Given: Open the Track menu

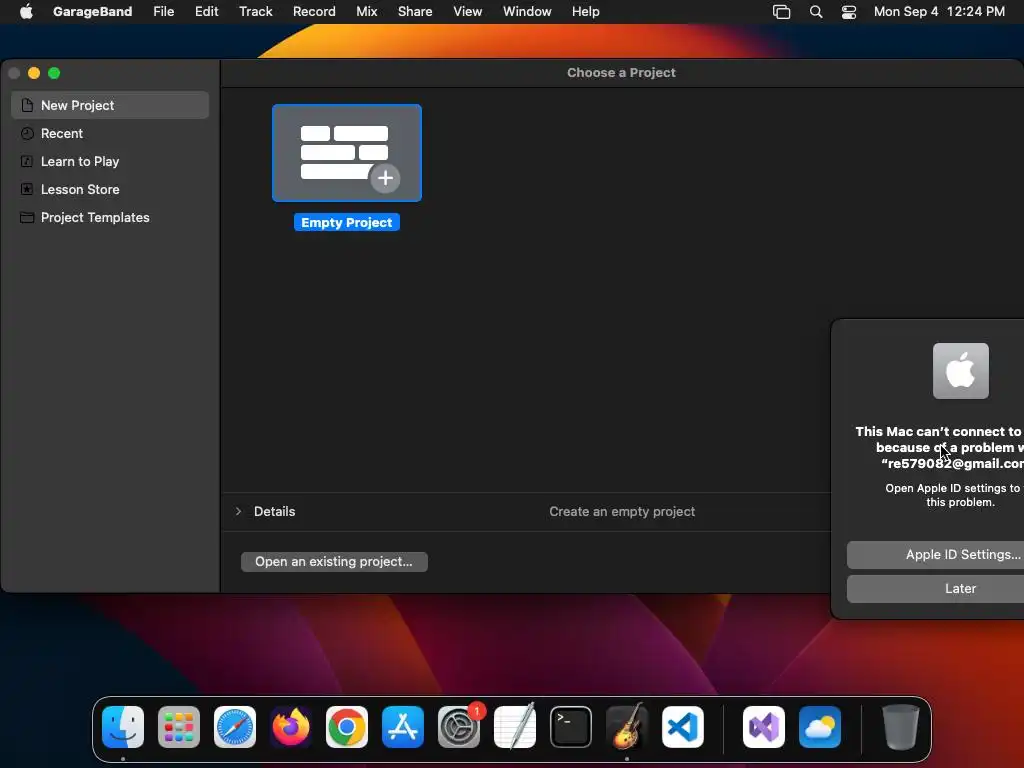Looking at the screenshot, I should [255, 11].
